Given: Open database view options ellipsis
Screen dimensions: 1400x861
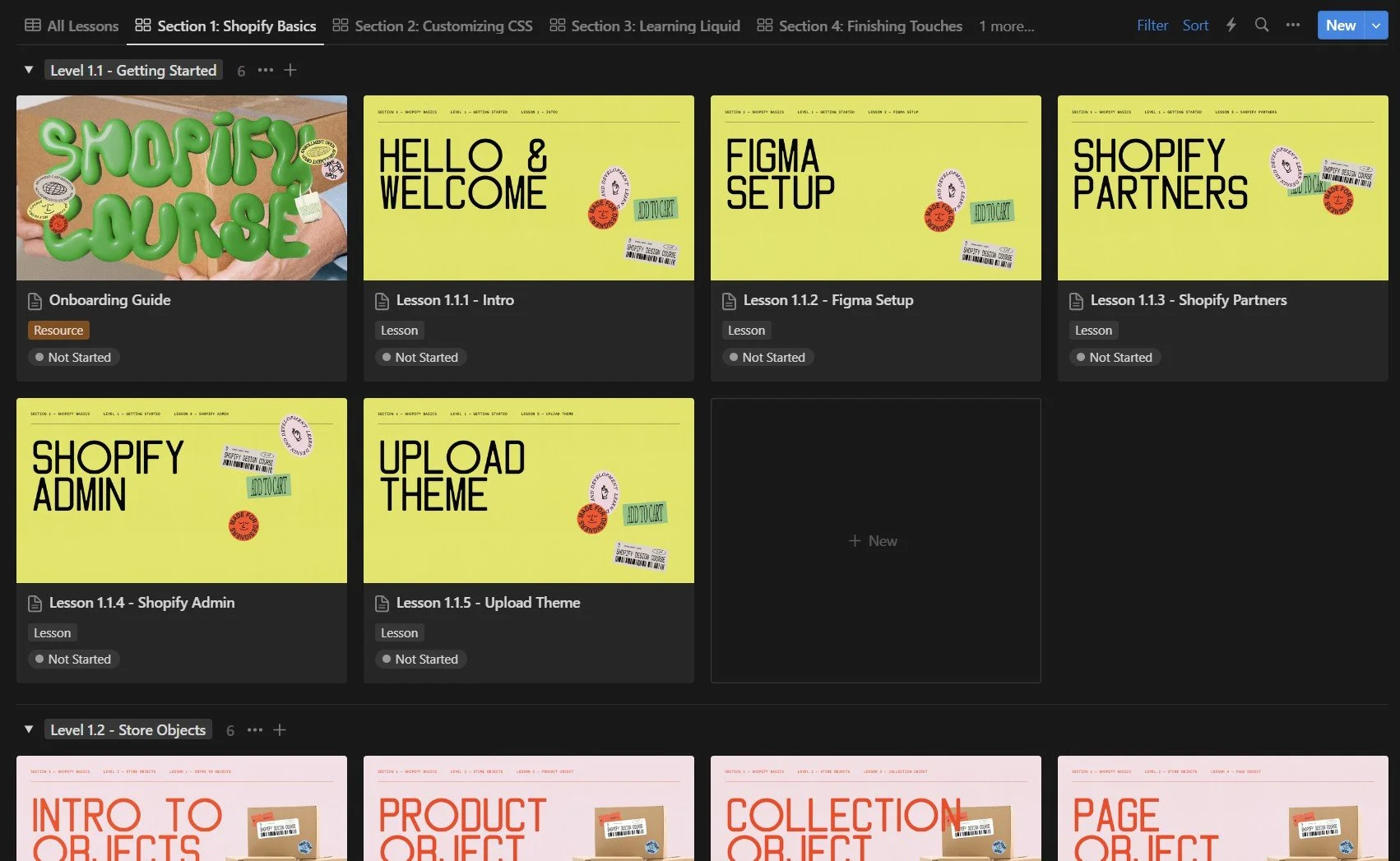Looking at the screenshot, I should (1293, 25).
